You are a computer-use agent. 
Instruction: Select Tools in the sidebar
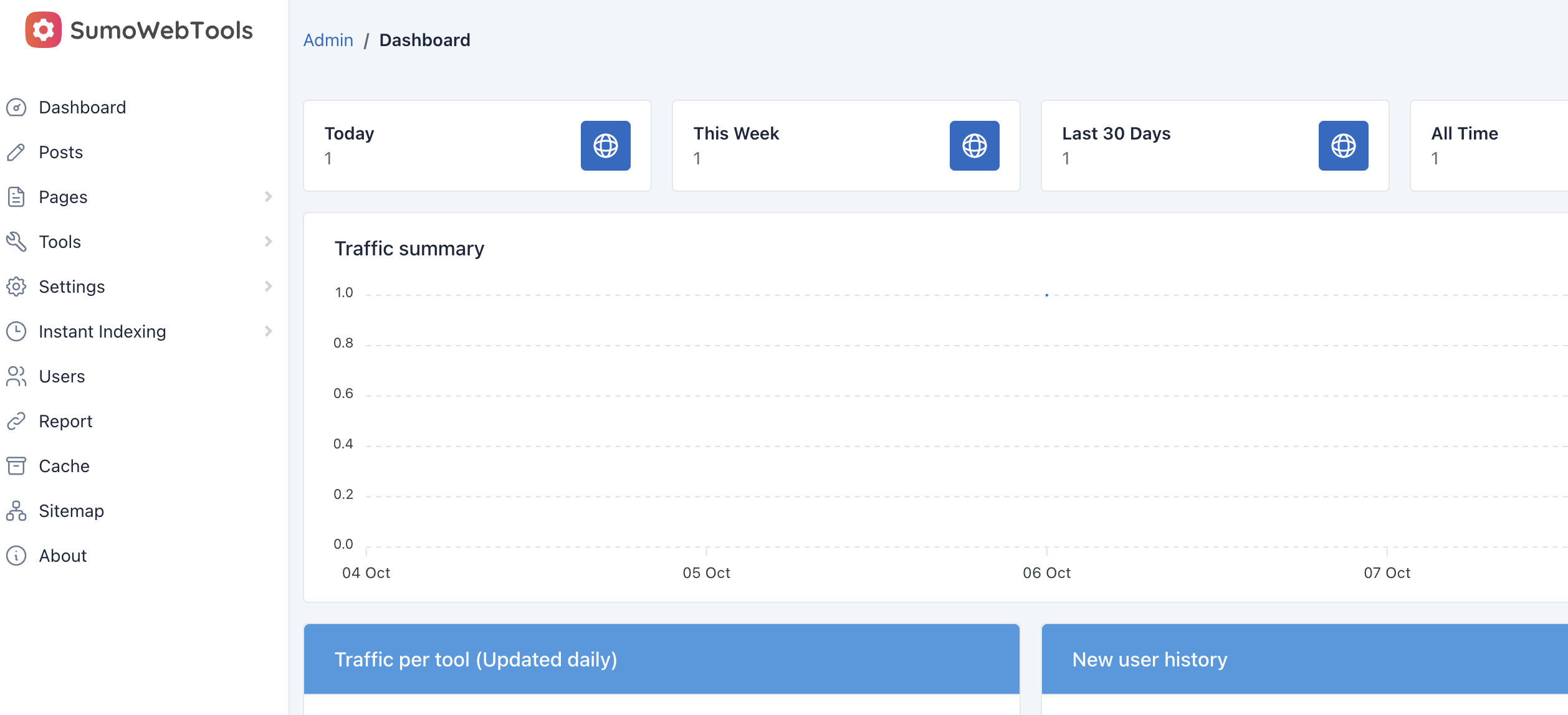point(60,242)
